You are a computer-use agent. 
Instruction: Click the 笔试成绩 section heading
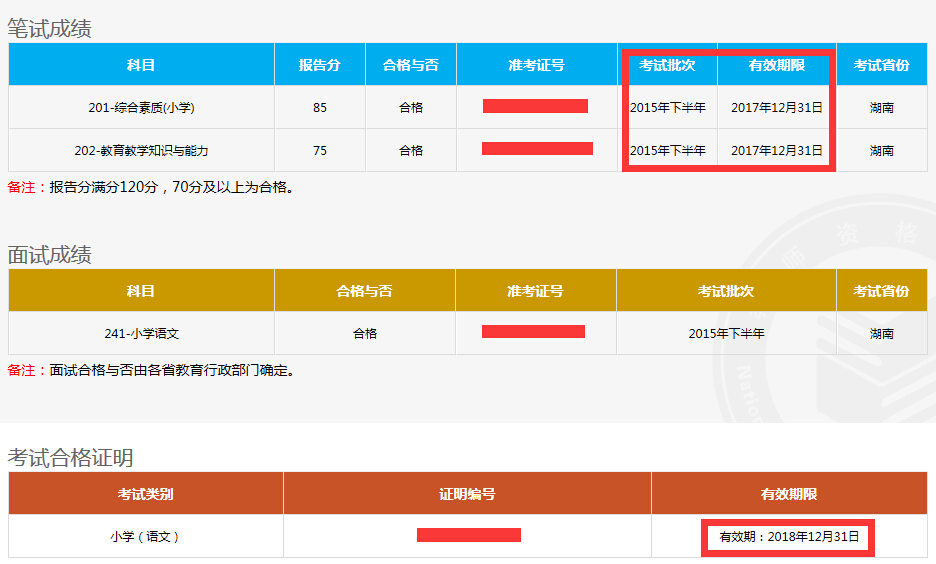(50, 29)
